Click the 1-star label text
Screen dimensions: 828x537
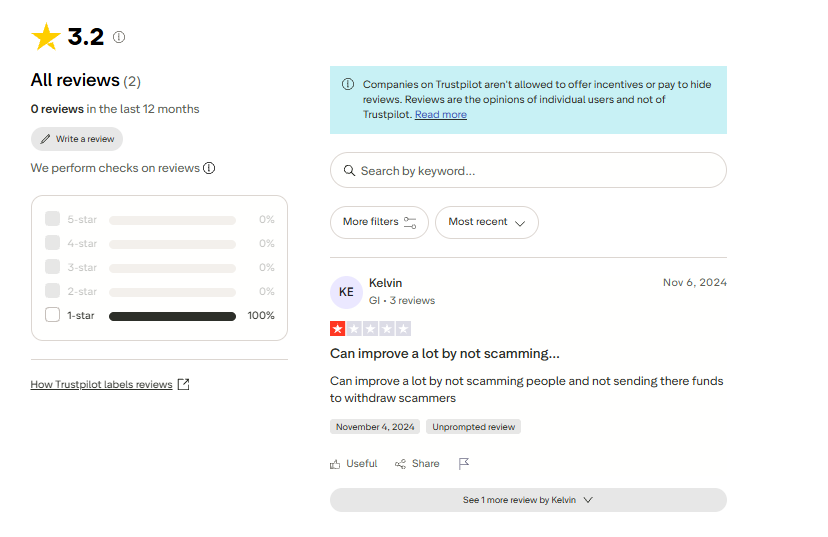(81, 315)
